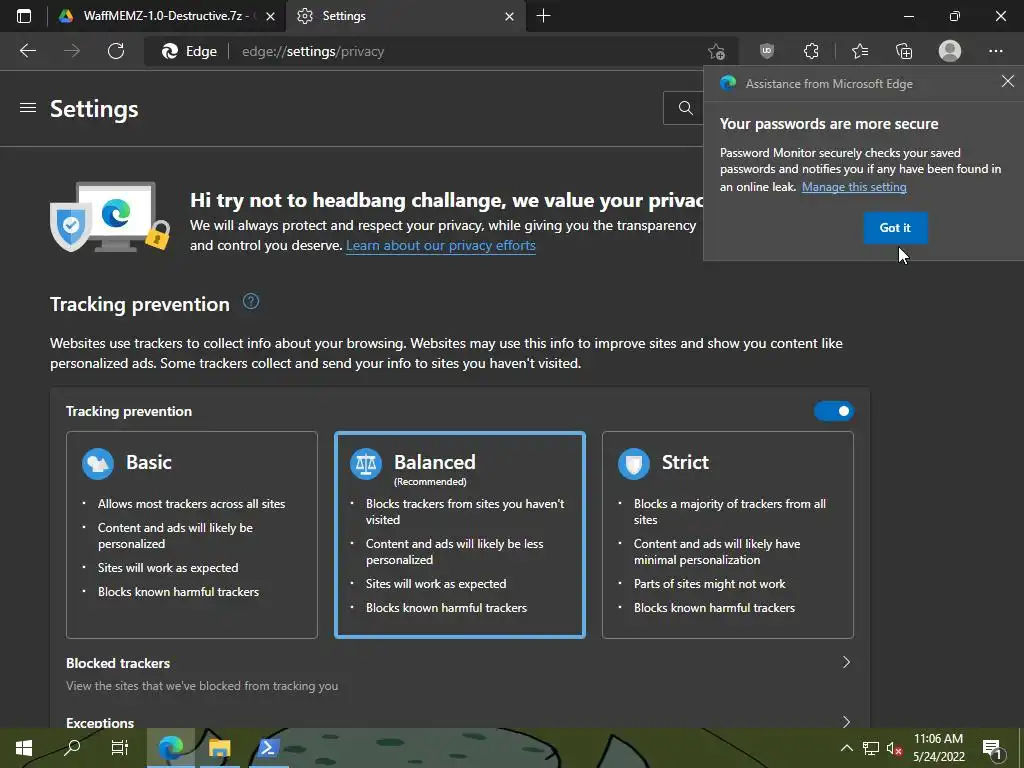Open the notification center icon
This screenshot has width=1024, height=768.
[992, 748]
